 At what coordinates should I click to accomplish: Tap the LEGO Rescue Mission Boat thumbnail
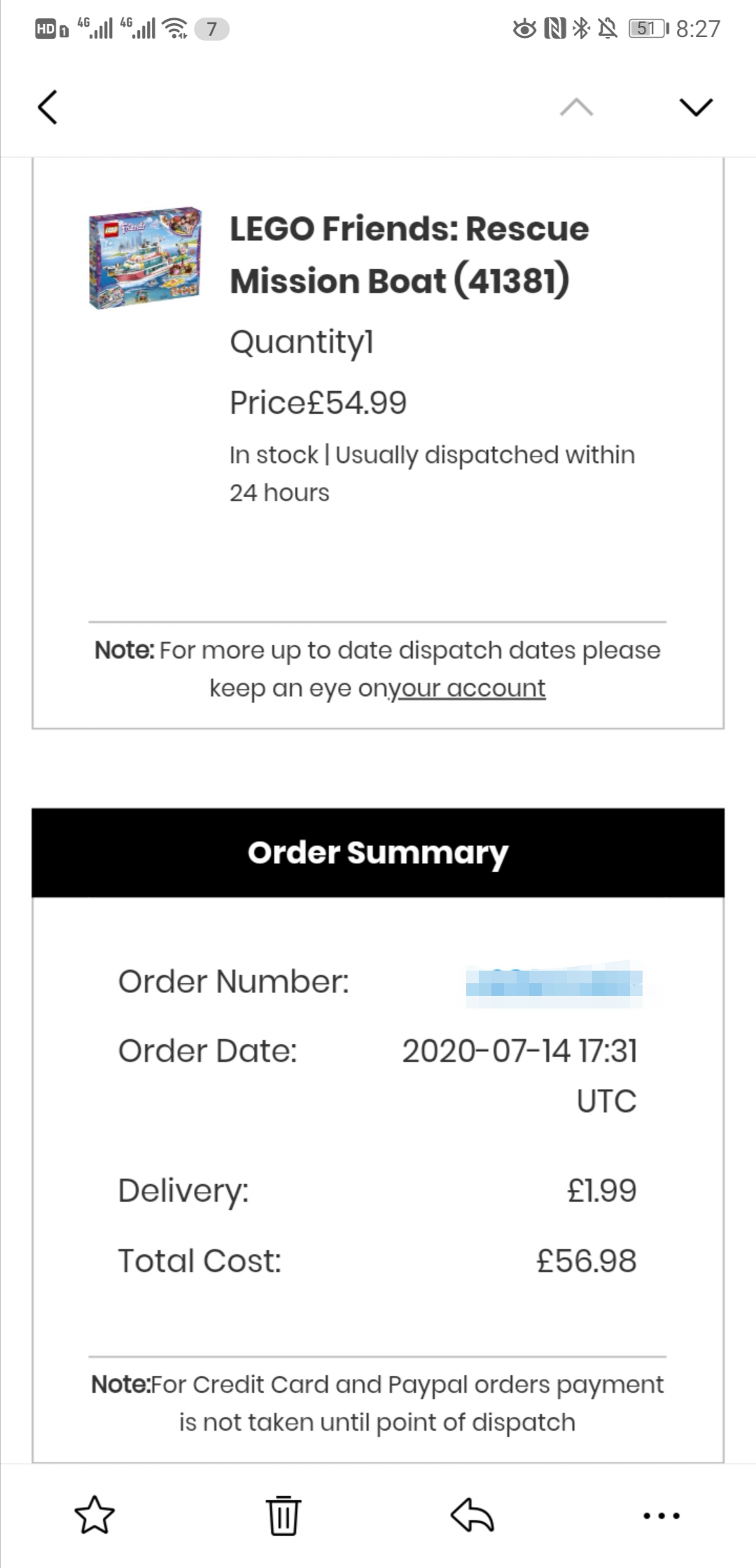[145, 257]
